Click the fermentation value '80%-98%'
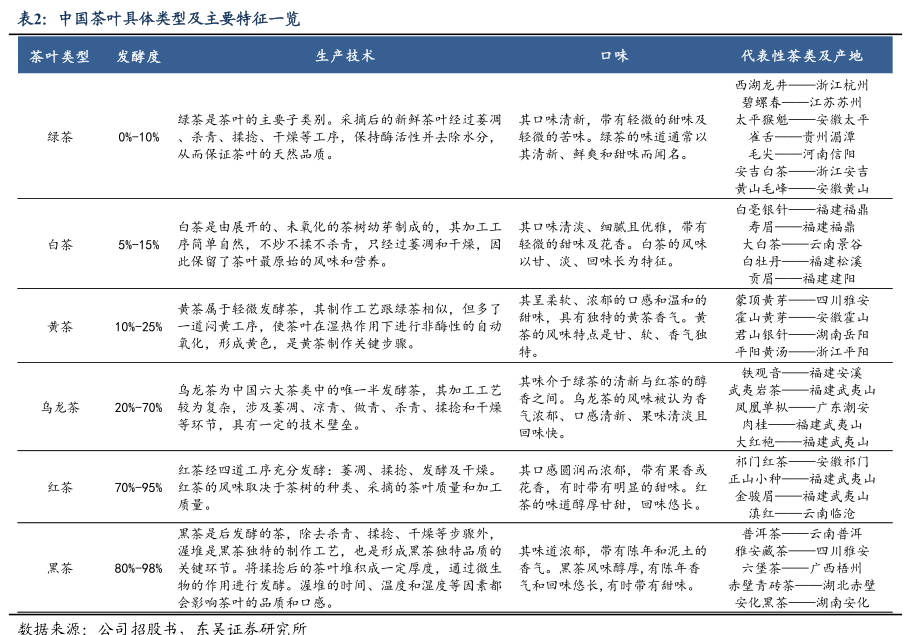Viewport: 922px width, 635px height. [138, 568]
